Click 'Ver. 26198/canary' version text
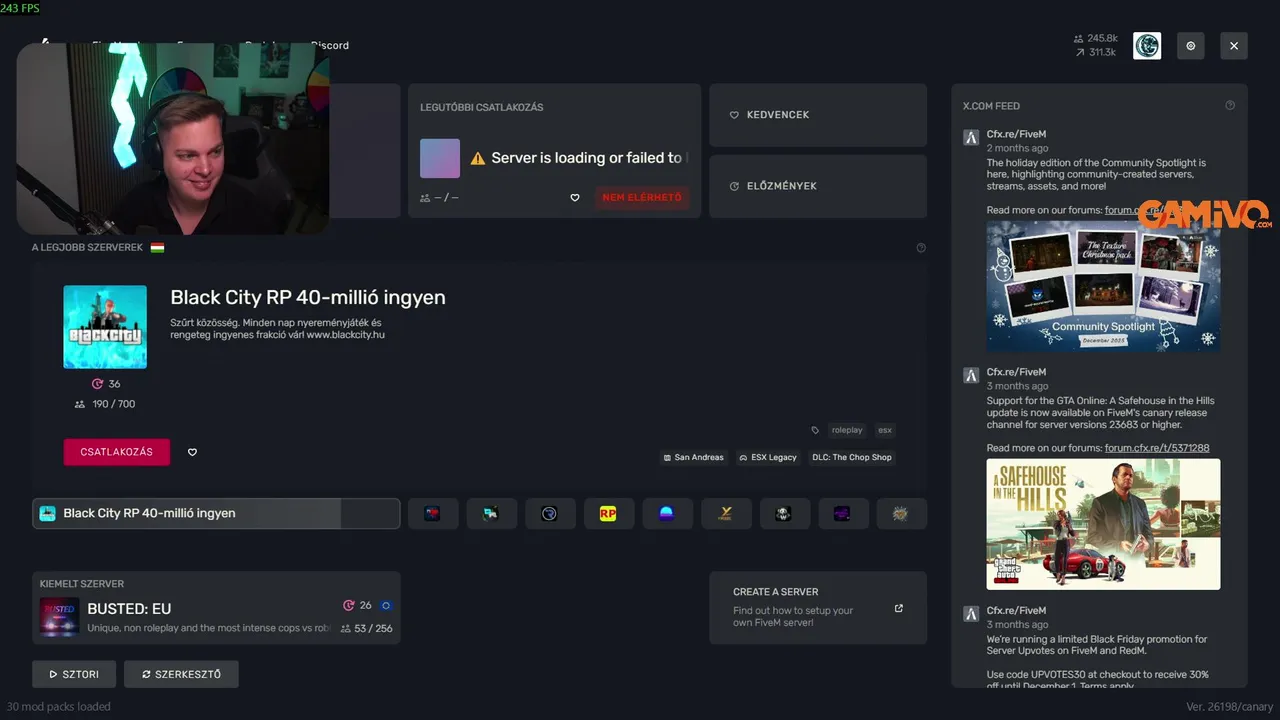This screenshot has height=720, width=1280. (1229, 706)
